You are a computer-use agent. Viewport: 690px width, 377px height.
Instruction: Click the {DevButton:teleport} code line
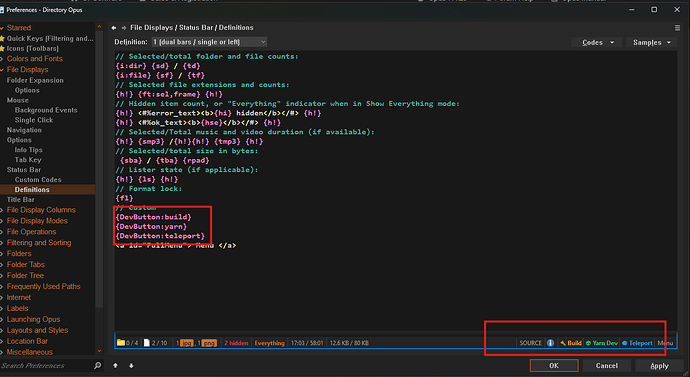(160, 236)
